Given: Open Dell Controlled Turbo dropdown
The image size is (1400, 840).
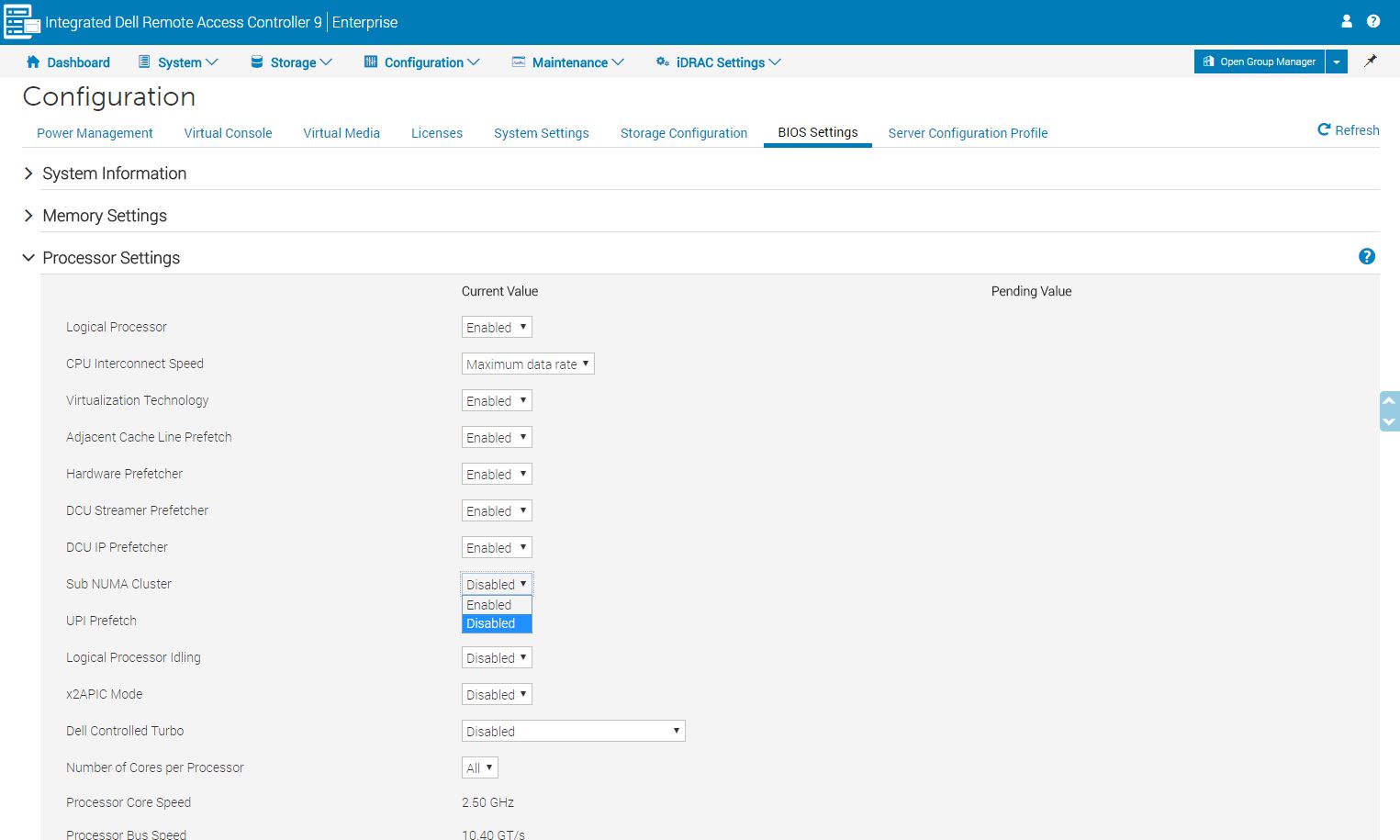Looking at the screenshot, I should [573, 732].
